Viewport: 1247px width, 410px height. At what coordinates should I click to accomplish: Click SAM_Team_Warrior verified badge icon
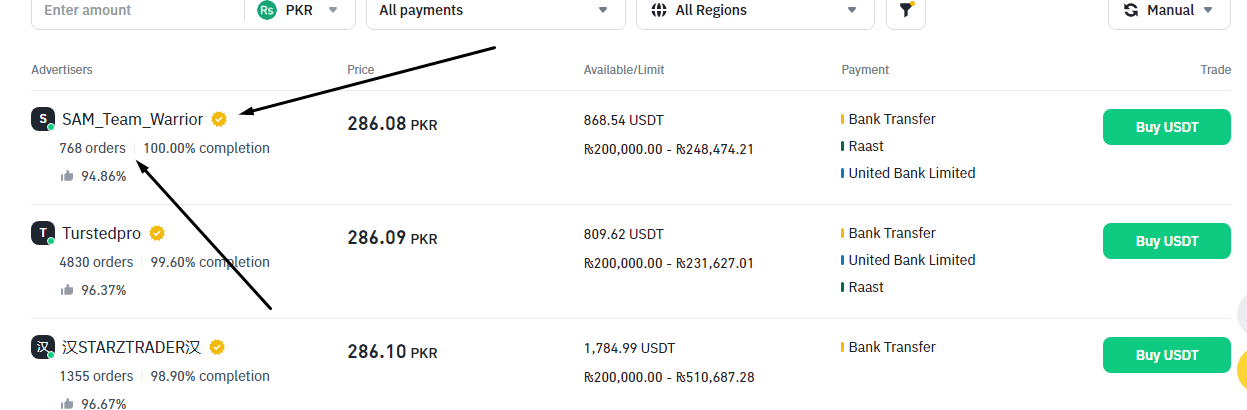click(219, 119)
